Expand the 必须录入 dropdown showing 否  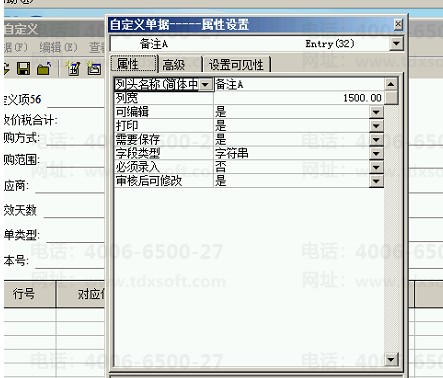[x=376, y=167]
